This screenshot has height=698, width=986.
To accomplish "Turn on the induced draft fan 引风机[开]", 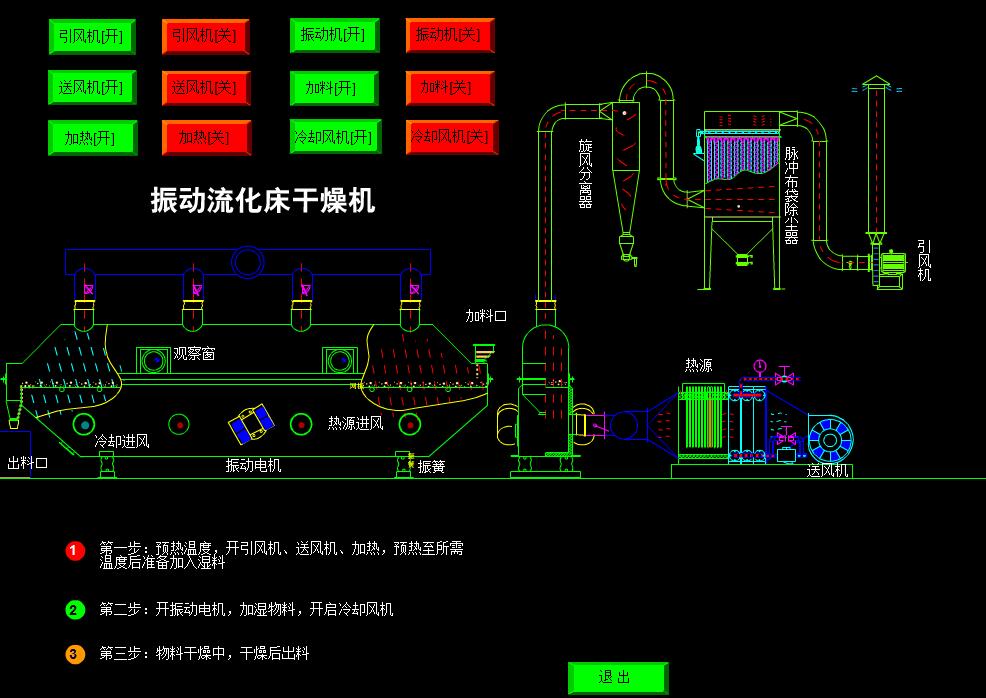I will [x=92, y=36].
